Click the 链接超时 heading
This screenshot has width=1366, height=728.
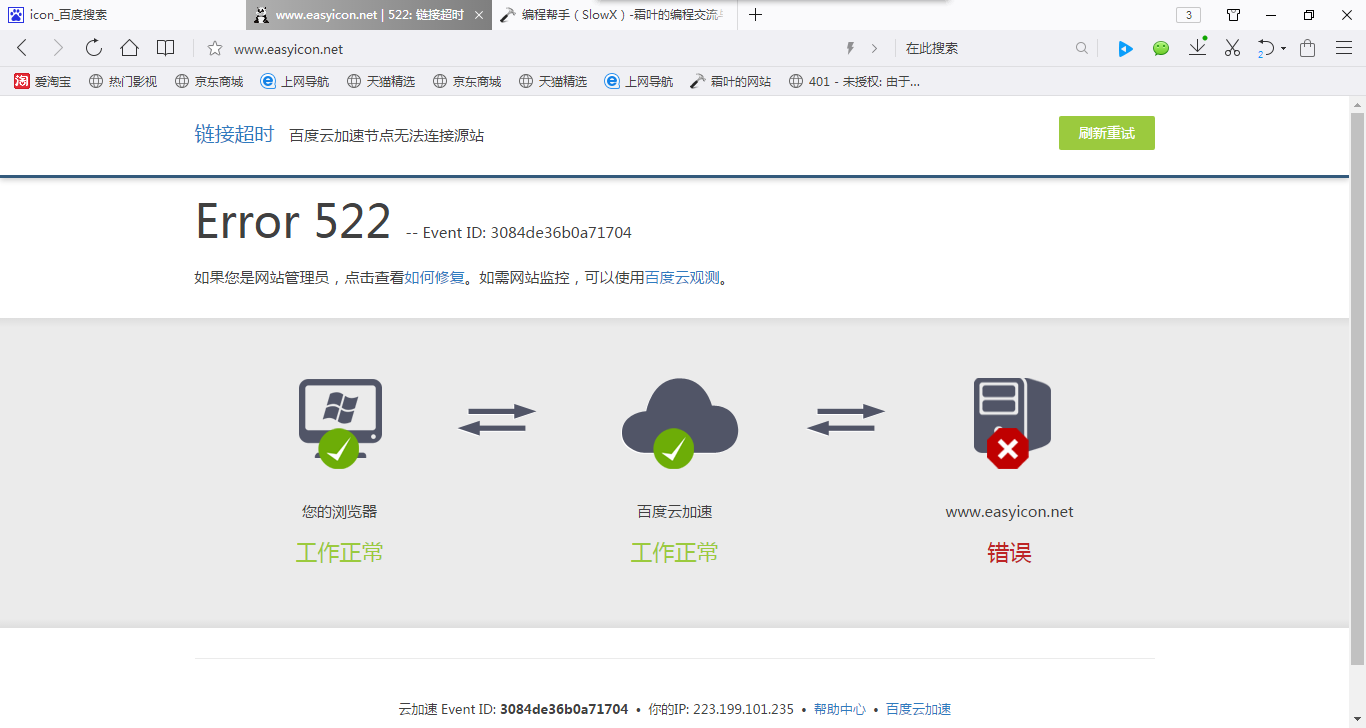[234, 134]
